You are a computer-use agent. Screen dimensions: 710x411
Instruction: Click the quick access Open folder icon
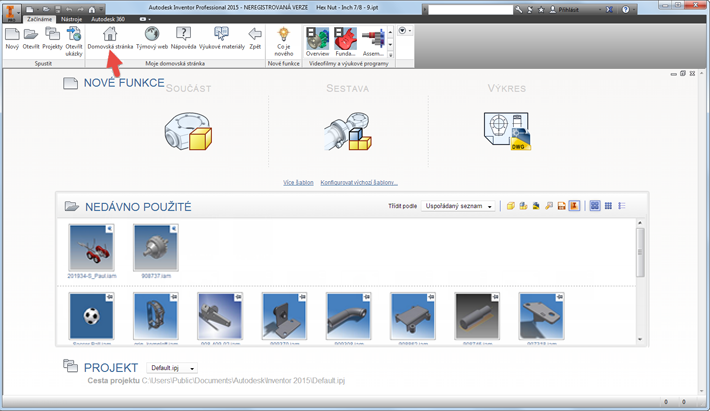click(46, 9)
